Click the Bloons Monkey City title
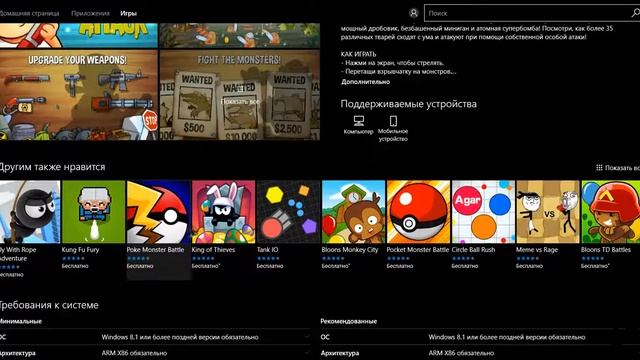The width and height of the screenshot is (640, 360). coord(350,250)
